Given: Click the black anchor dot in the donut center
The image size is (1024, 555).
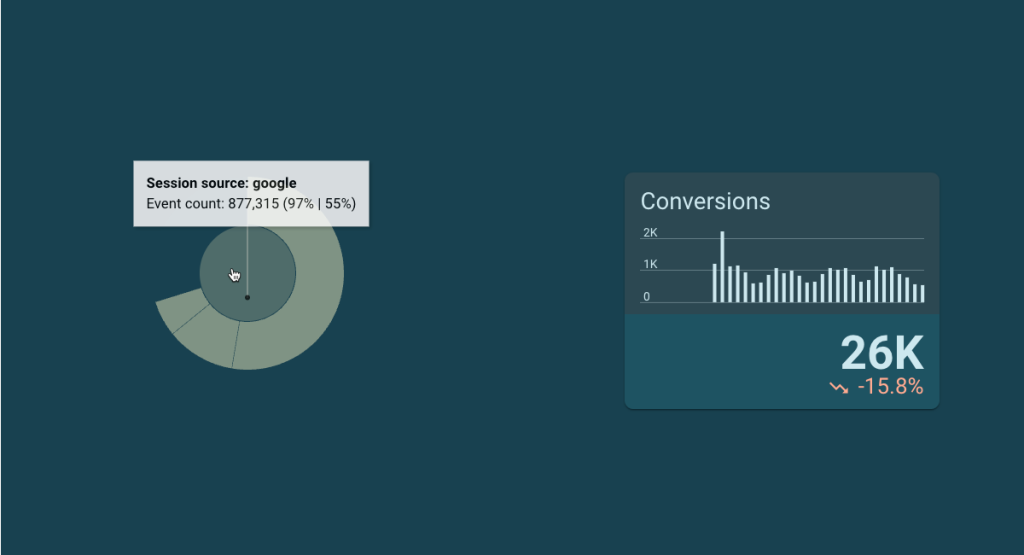Looking at the screenshot, I should click(248, 298).
